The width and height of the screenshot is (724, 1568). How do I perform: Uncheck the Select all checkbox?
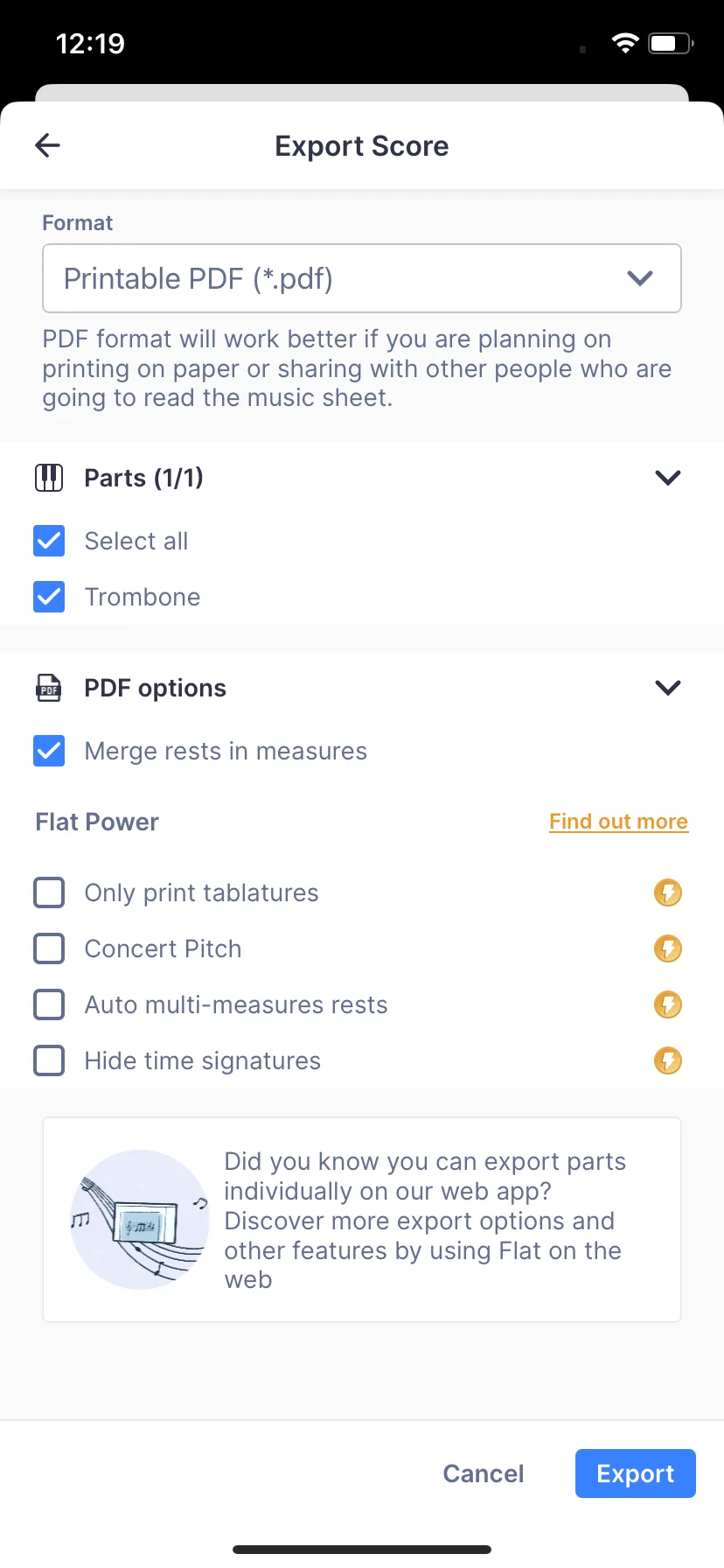[x=49, y=541]
